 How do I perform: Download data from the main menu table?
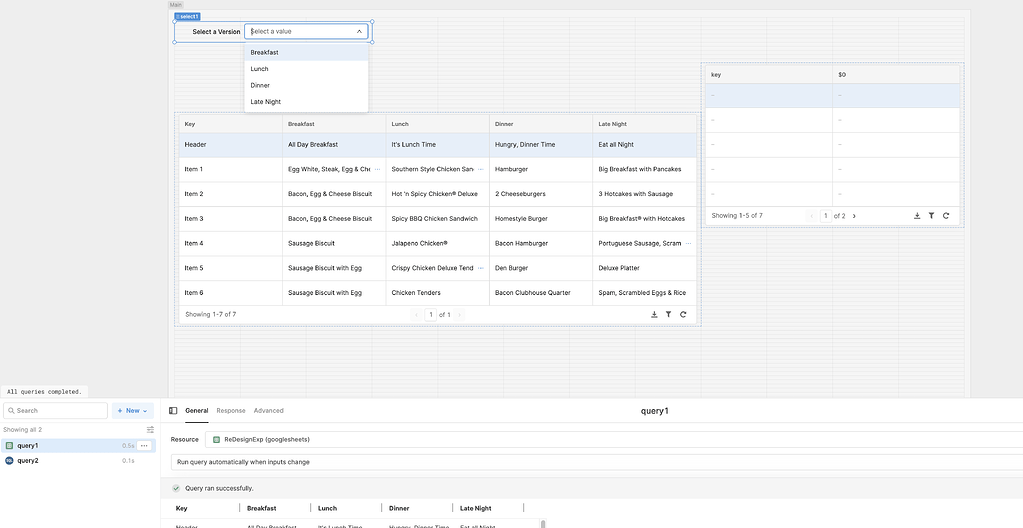tap(654, 315)
